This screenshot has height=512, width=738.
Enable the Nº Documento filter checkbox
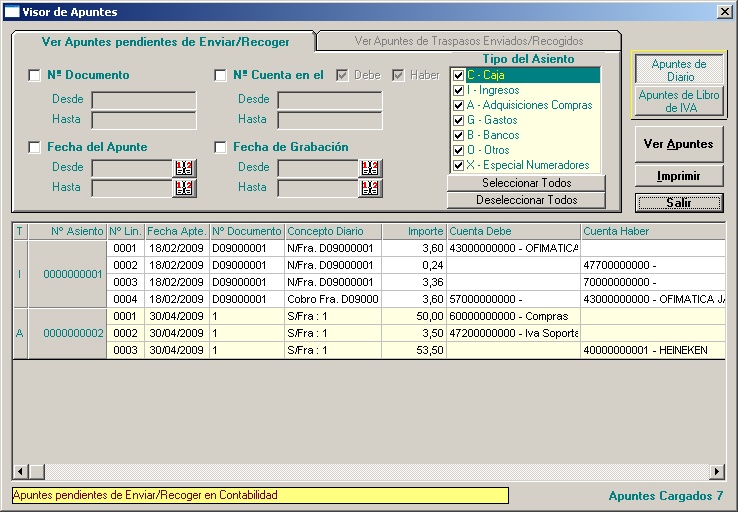(34, 75)
